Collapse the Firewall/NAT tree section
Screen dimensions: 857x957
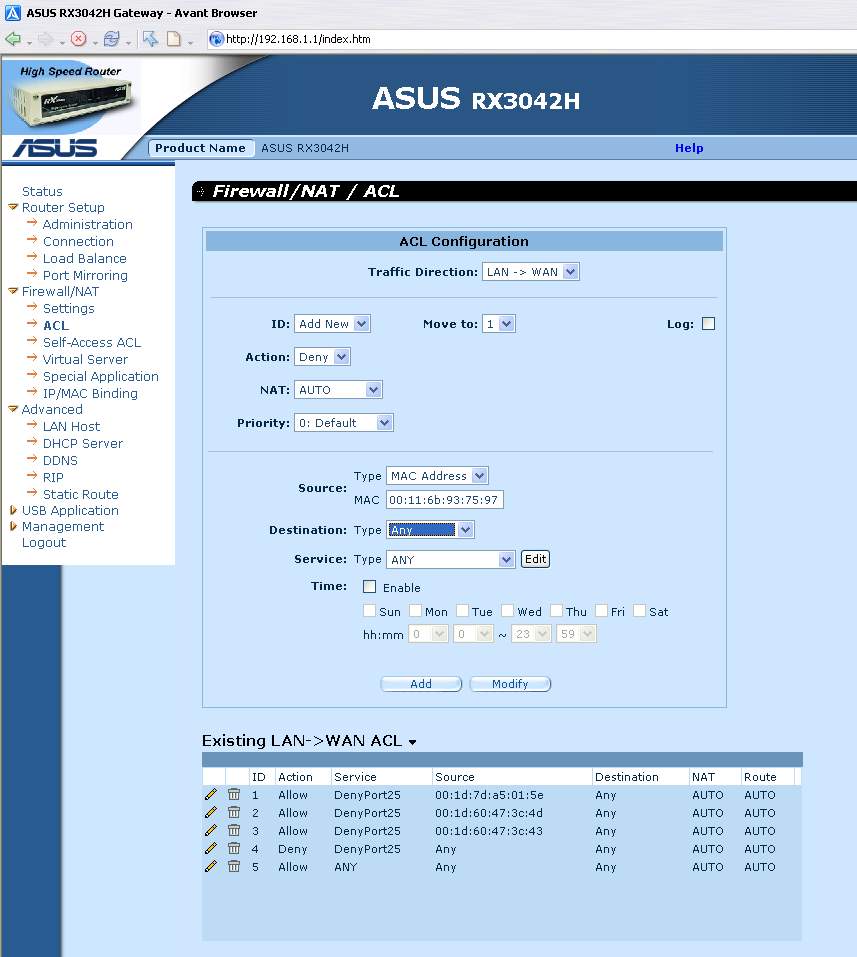(x=13, y=291)
